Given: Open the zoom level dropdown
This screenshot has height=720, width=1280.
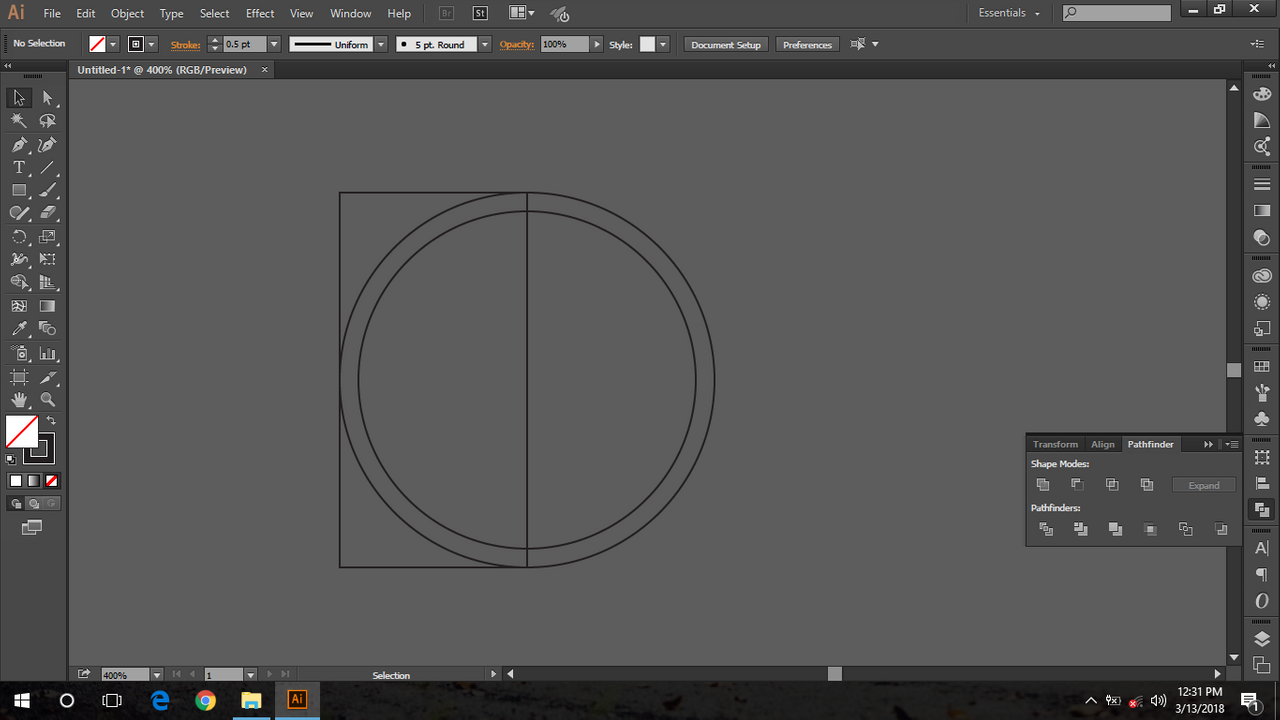Looking at the screenshot, I should click(157, 675).
